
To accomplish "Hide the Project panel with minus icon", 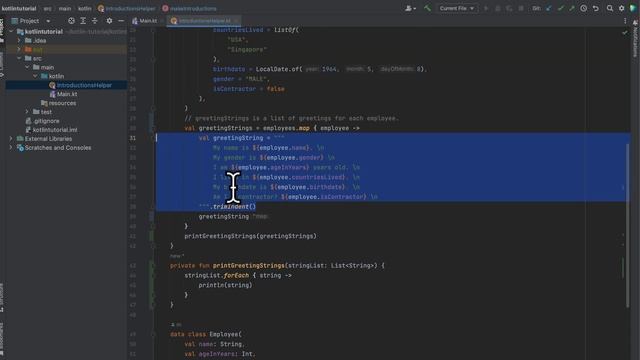I will point(121,21).
